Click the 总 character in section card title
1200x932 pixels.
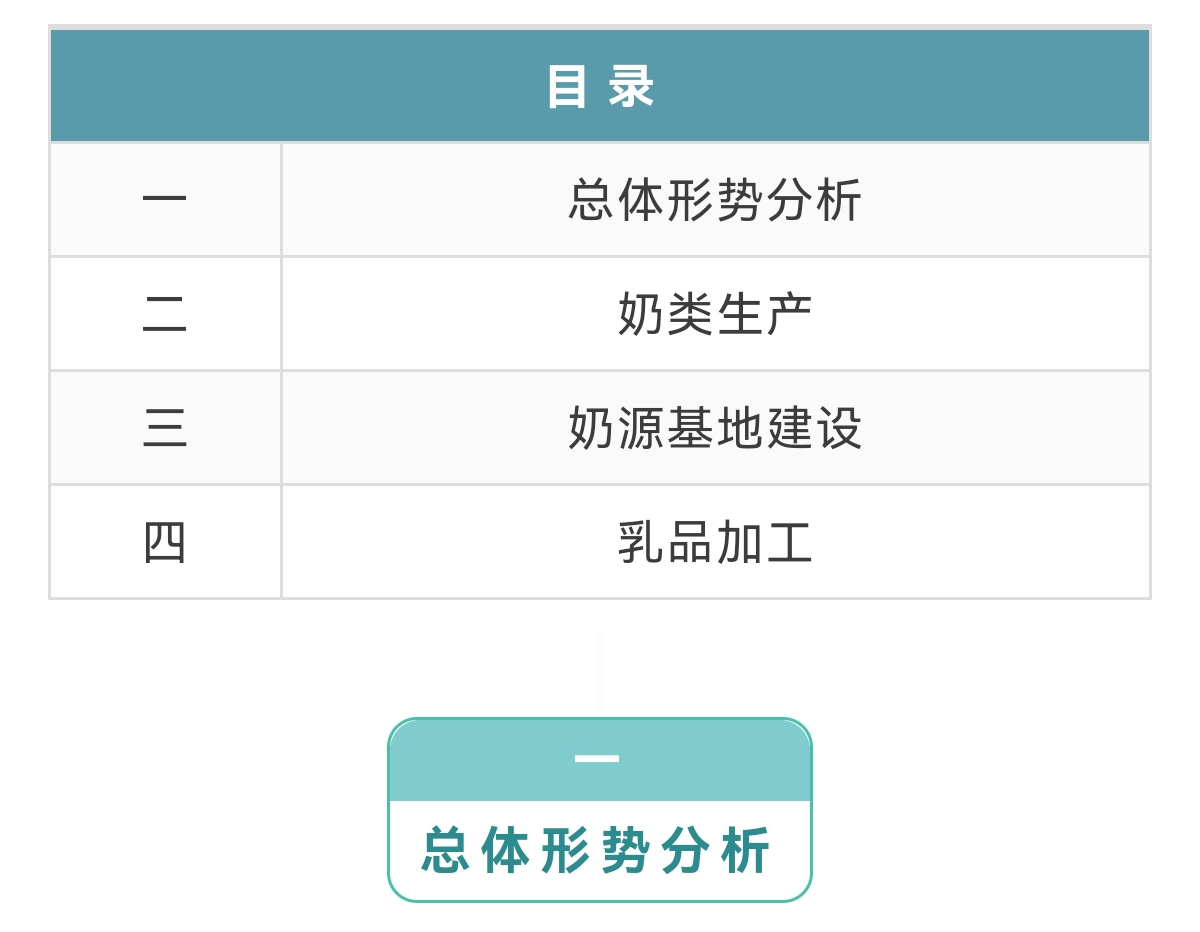447,851
